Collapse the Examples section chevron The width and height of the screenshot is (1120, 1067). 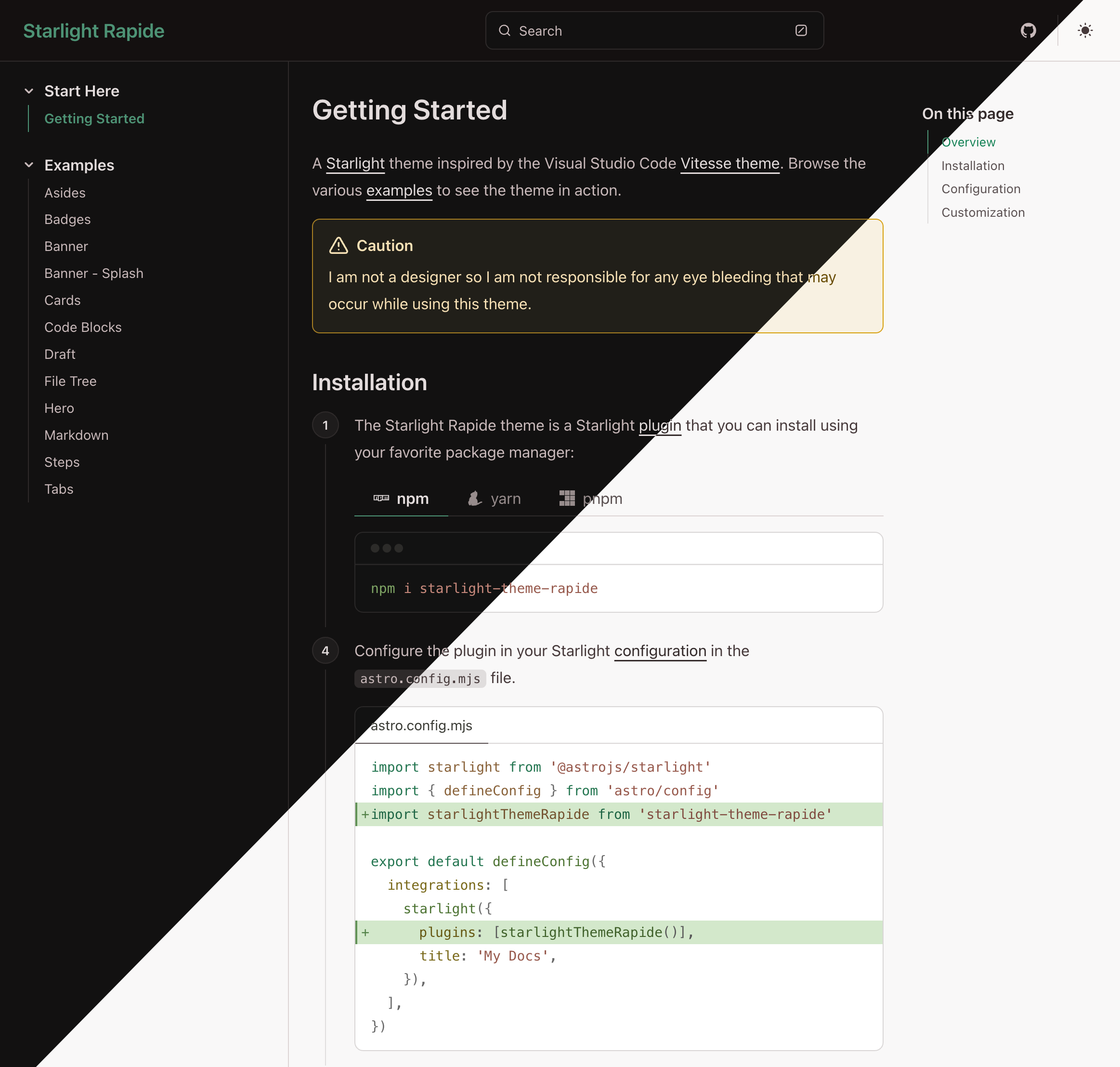(x=29, y=165)
